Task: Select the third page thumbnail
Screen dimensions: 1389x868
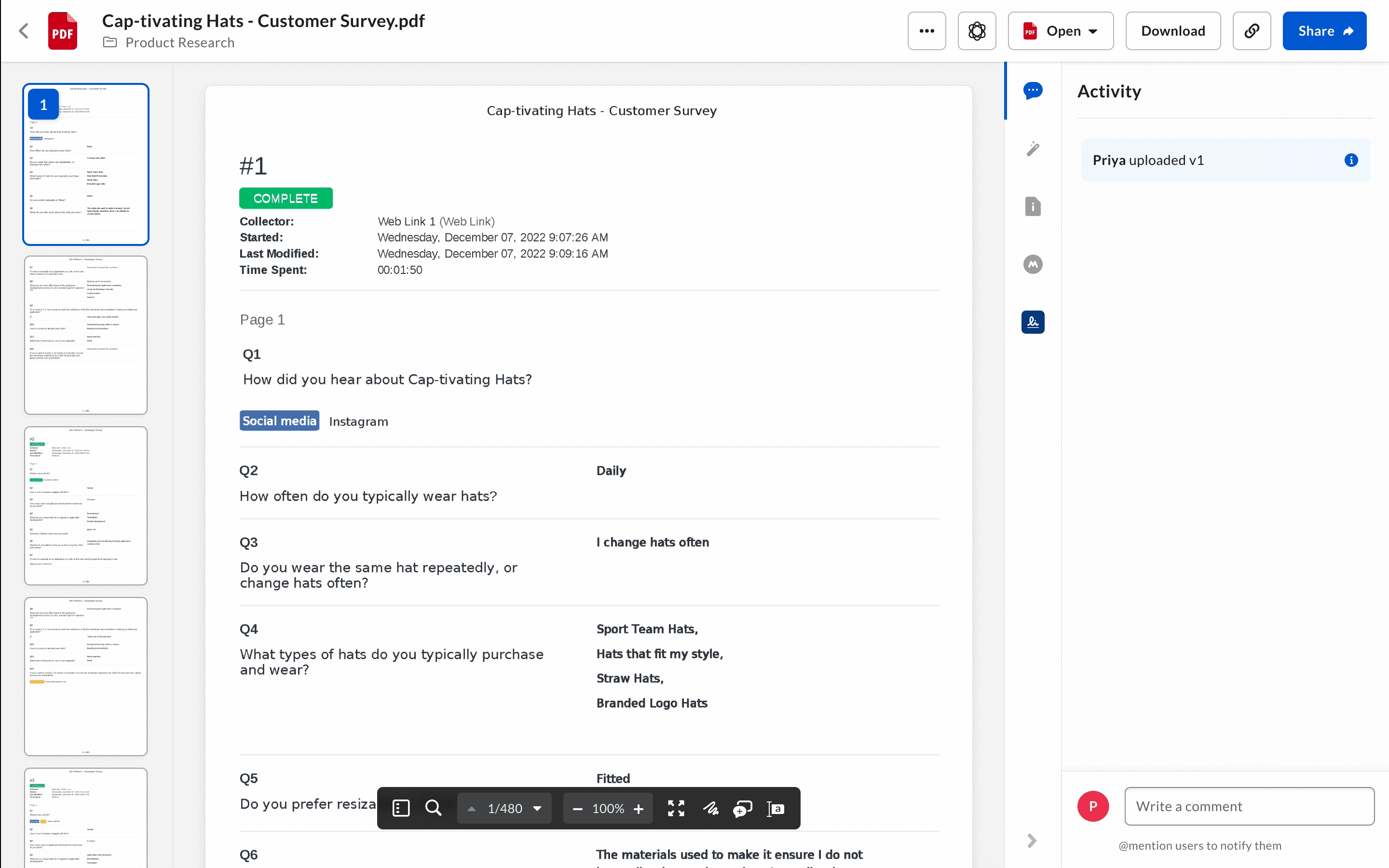Action: click(85, 506)
